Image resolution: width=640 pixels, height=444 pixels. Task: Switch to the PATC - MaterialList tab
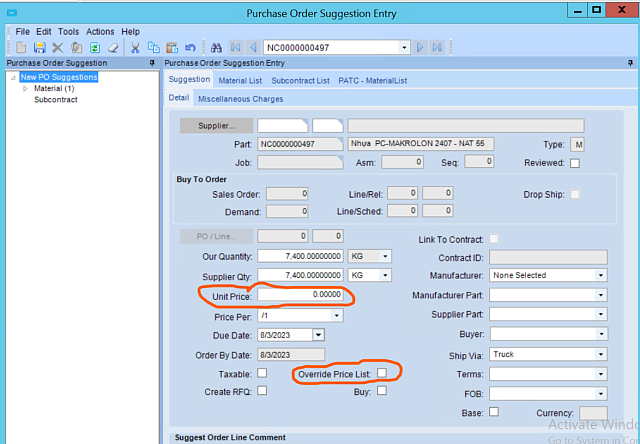coord(373,81)
